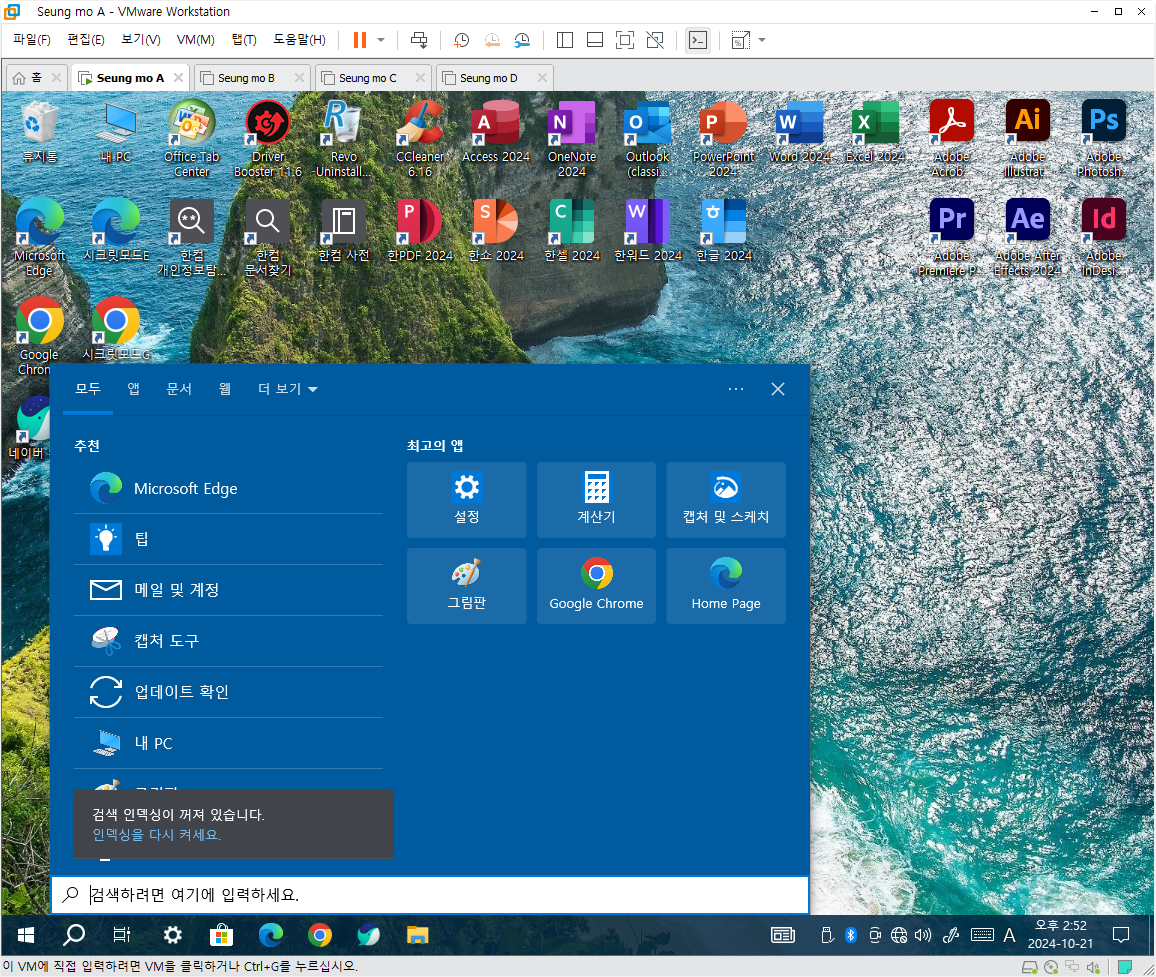
Task: Open 캡처 도구 from recommended list
Action: tap(229, 641)
